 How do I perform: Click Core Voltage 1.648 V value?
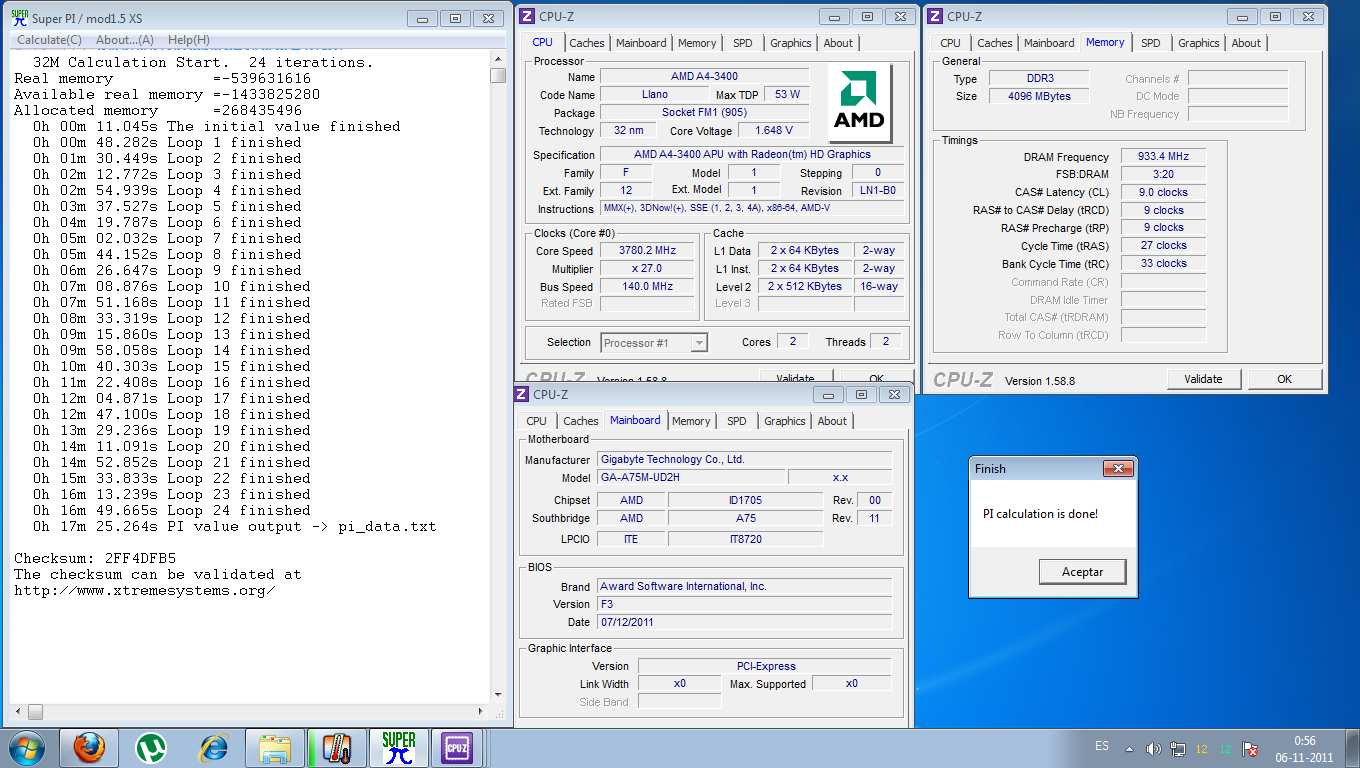(x=774, y=131)
